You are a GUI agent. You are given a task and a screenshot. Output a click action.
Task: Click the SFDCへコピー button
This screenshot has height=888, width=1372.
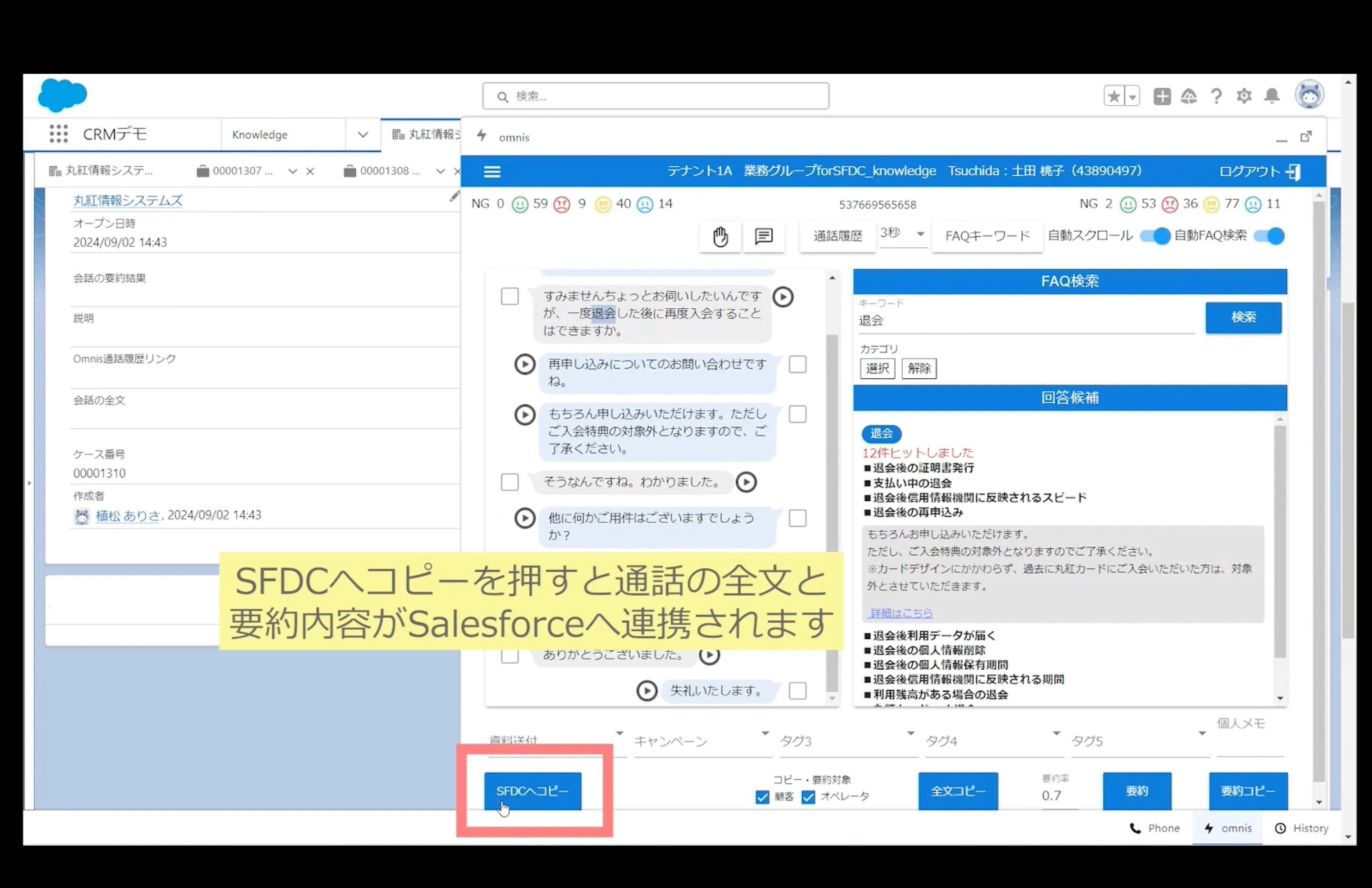533,791
